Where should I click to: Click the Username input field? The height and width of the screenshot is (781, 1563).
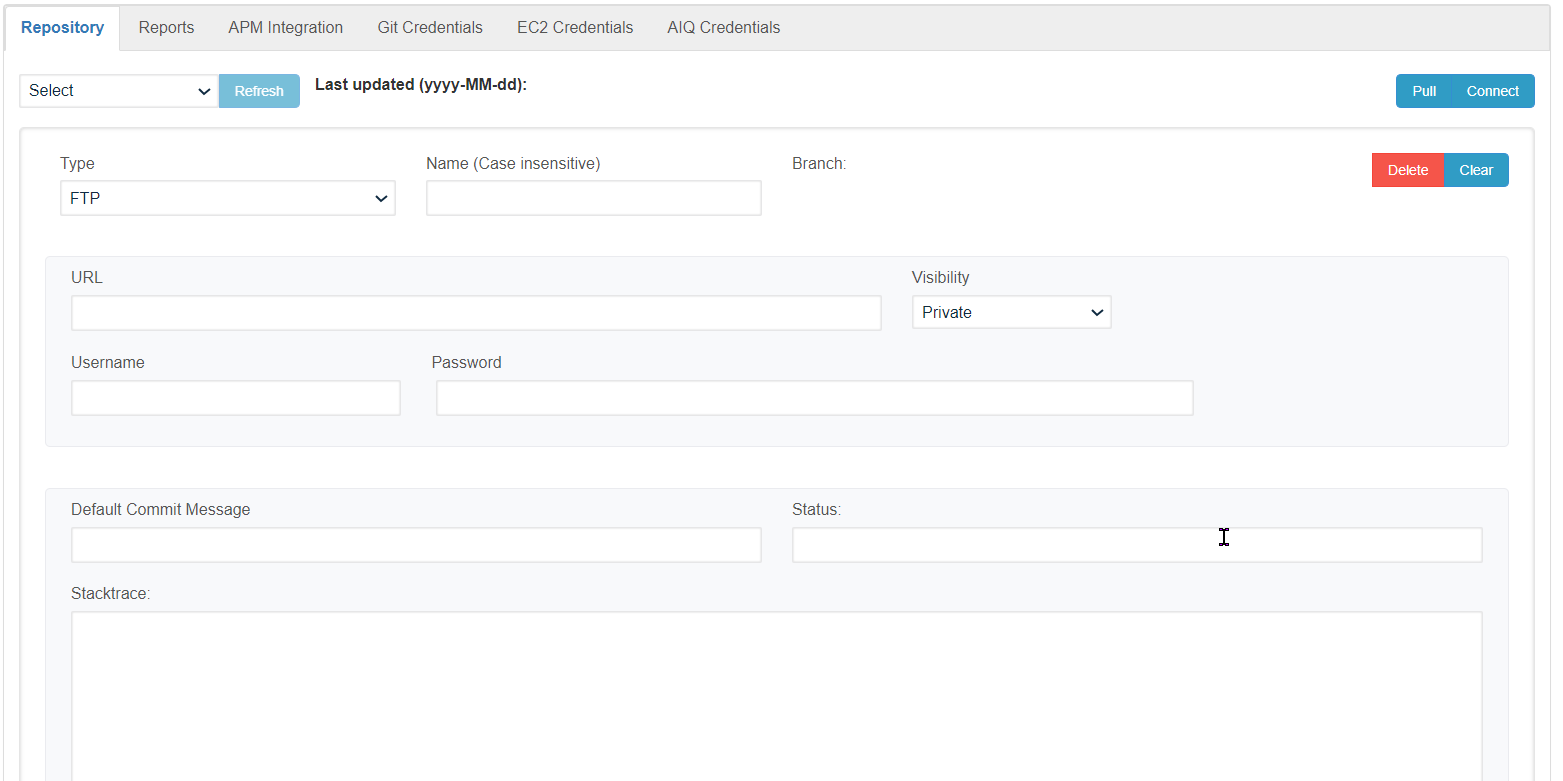235,397
